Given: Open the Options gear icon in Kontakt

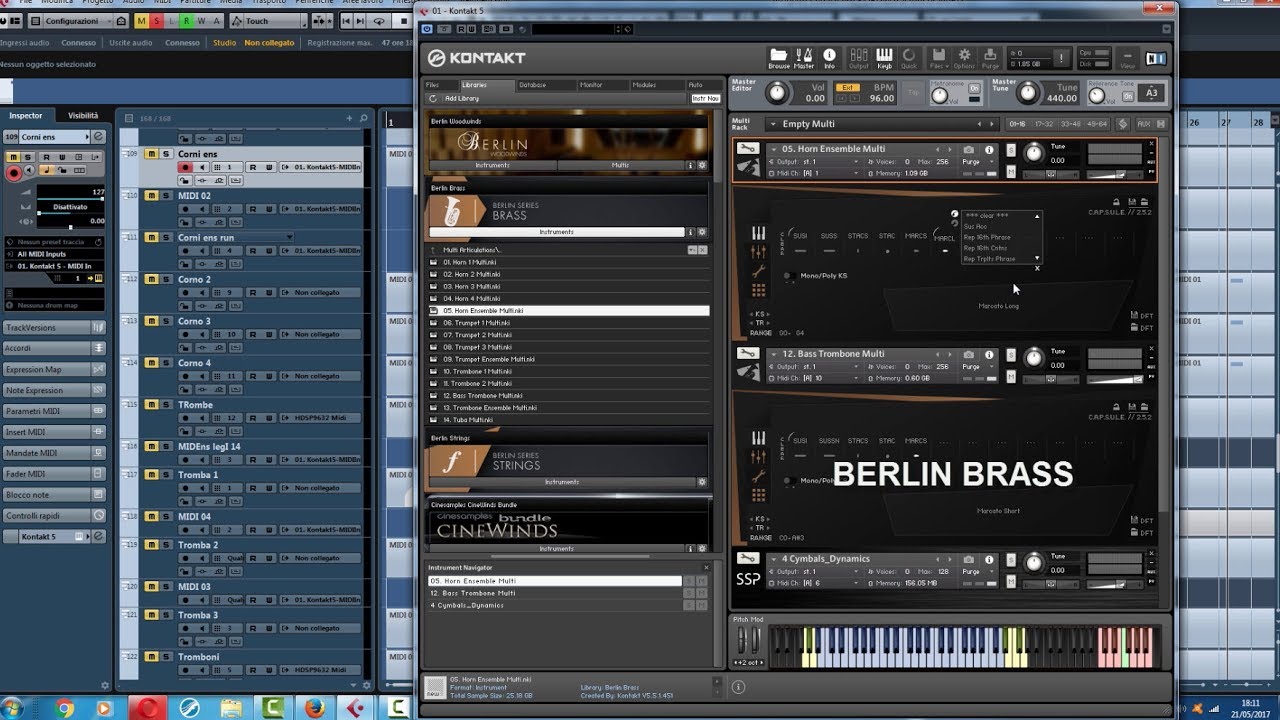Looking at the screenshot, I should 964,57.
